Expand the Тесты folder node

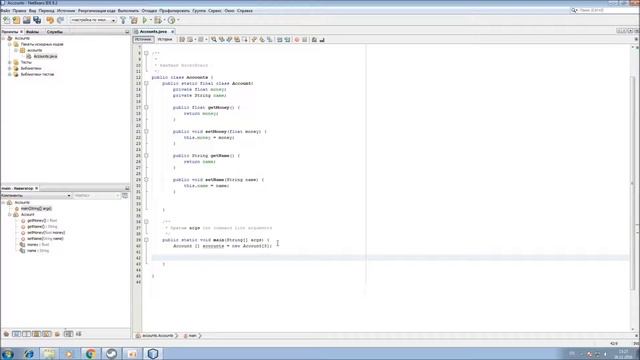click(10, 62)
